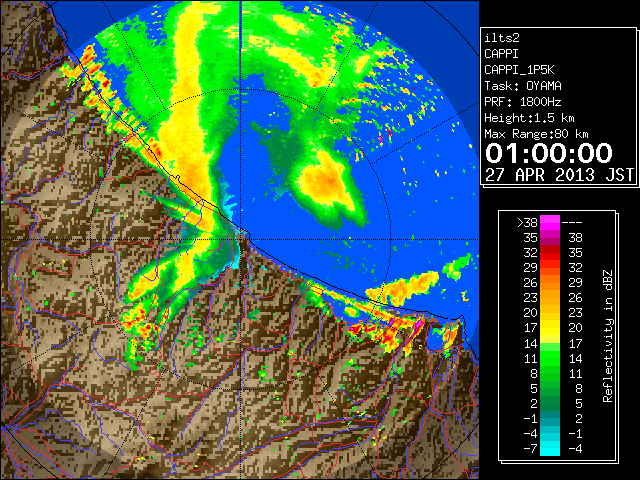Click the red 32 dBZ legend swatch

coord(550,253)
